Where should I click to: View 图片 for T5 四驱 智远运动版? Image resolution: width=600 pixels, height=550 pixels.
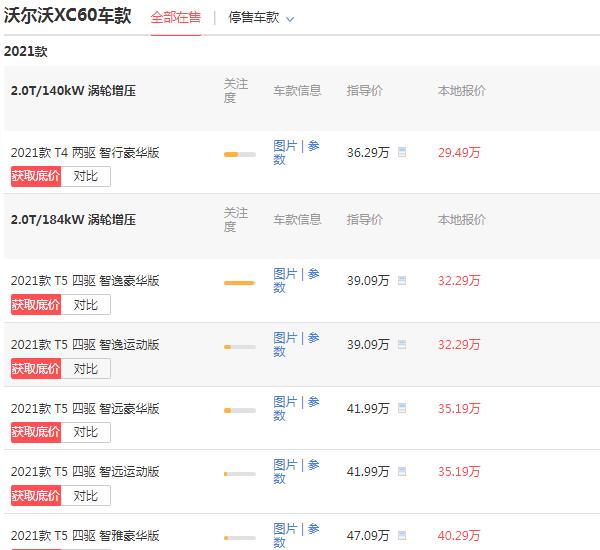tap(285, 465)
